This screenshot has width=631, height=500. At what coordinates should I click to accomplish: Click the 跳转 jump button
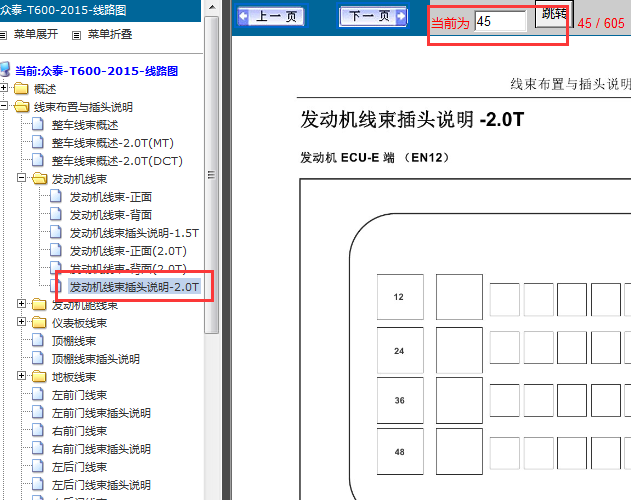click(x=554, y=14)
